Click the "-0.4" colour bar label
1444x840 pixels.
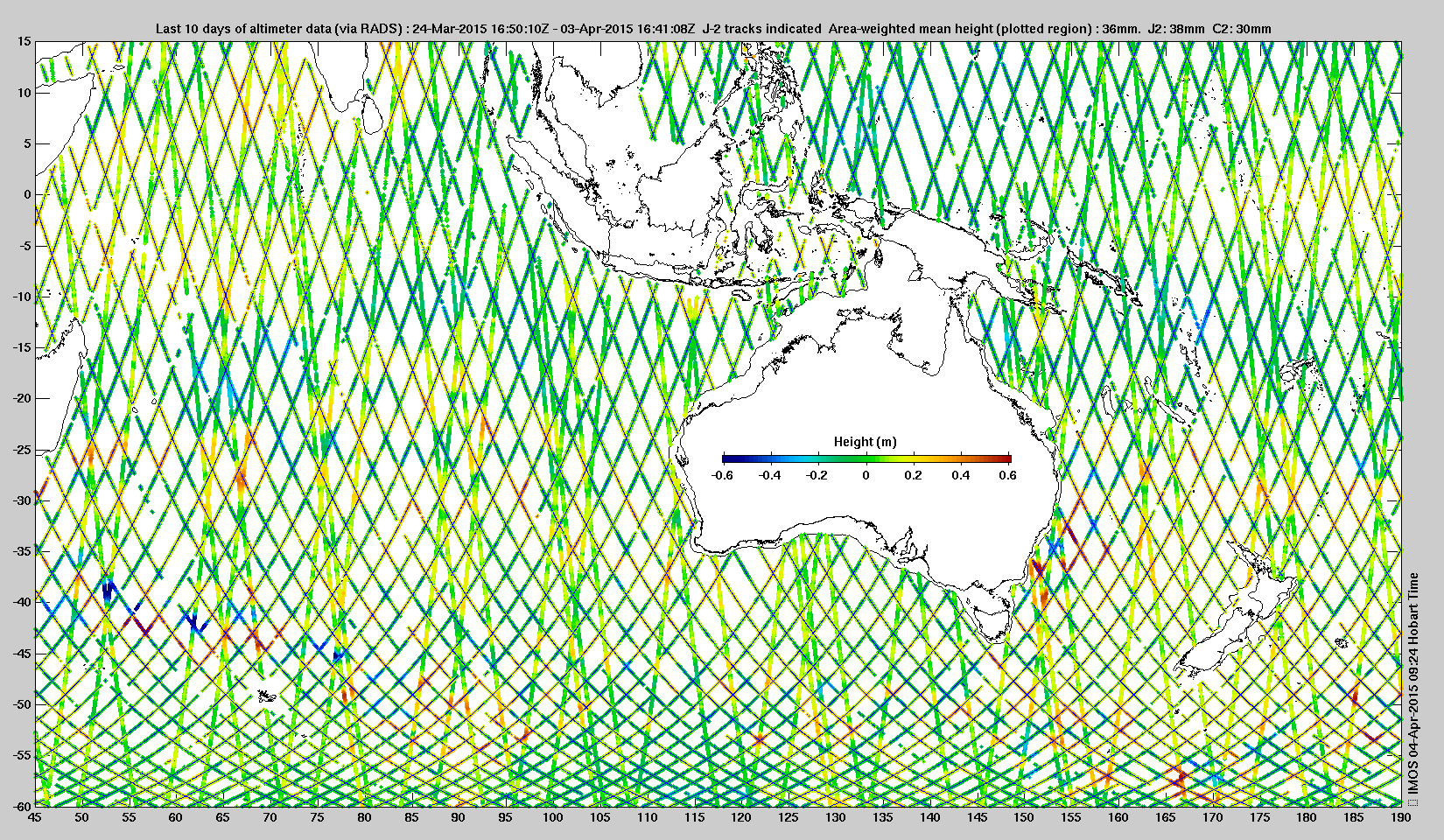770,475
